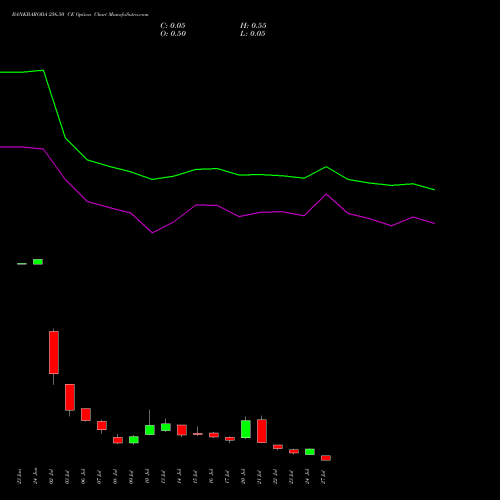Click the '27 Jul' date axis label
500x500 pixels.
[323, 477]
